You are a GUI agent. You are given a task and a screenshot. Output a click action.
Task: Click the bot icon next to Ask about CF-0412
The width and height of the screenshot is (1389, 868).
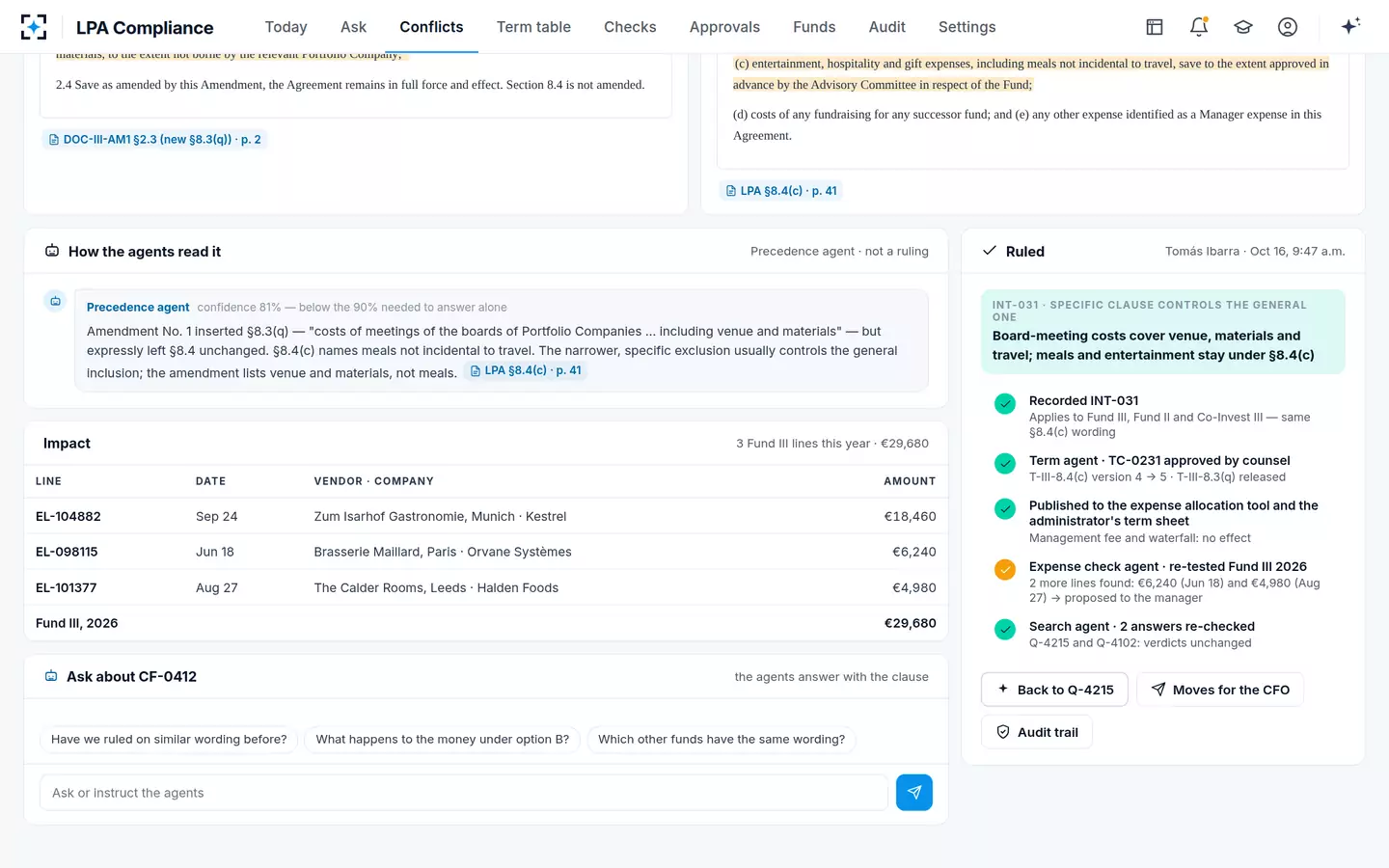(x=51, y=677)
